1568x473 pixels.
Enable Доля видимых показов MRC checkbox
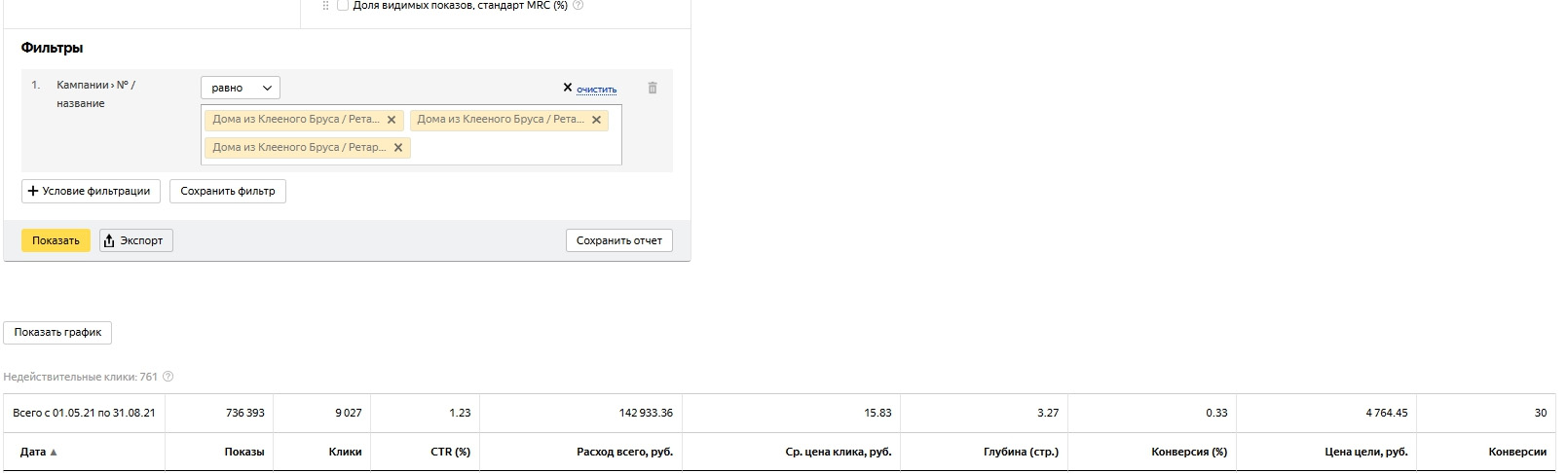coord(343,5)
